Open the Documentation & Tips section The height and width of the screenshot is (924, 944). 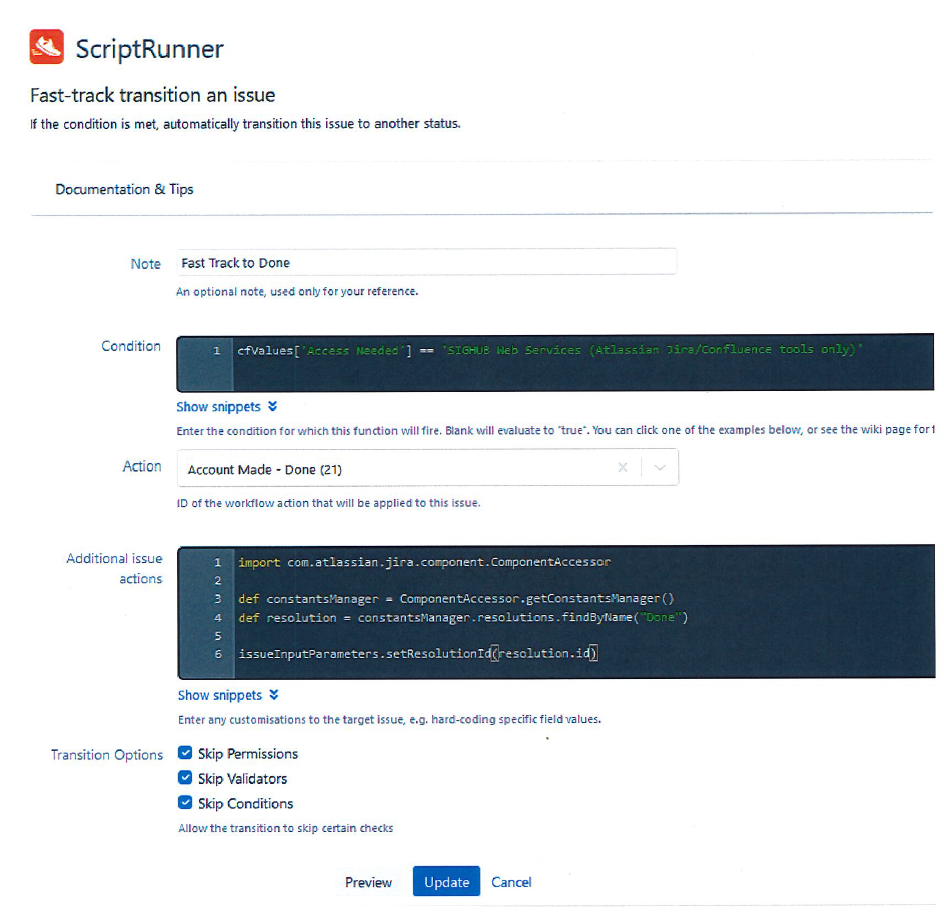[124, 189]
